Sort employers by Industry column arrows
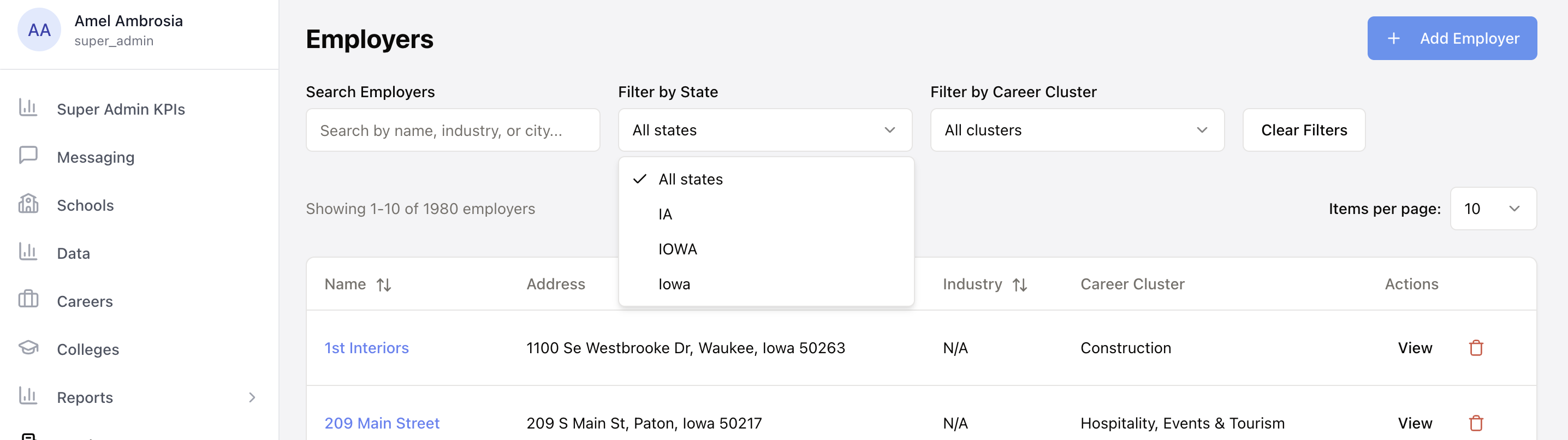1568x440 pixels. pos(1019,285)
